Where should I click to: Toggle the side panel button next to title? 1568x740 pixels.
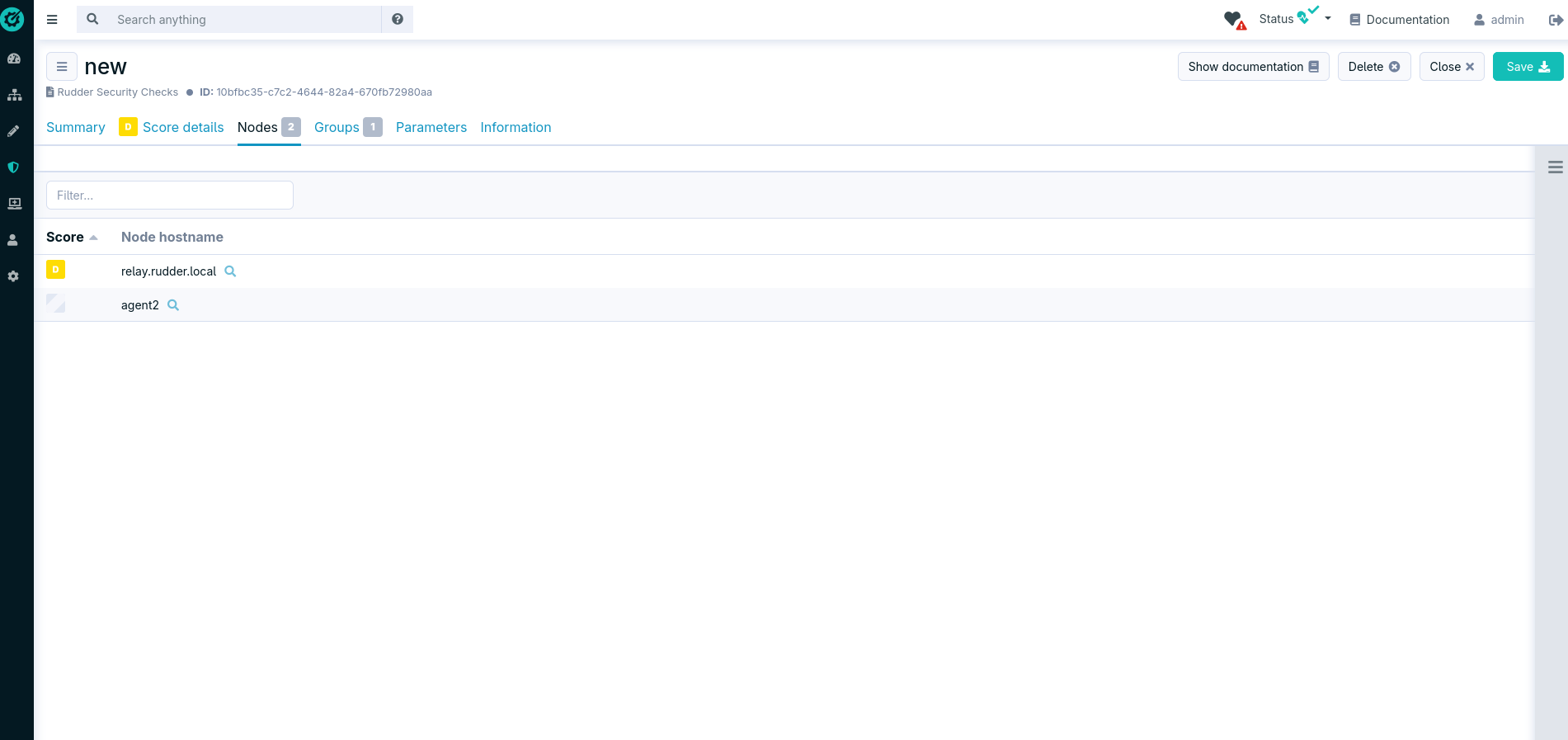click(62, 67)
